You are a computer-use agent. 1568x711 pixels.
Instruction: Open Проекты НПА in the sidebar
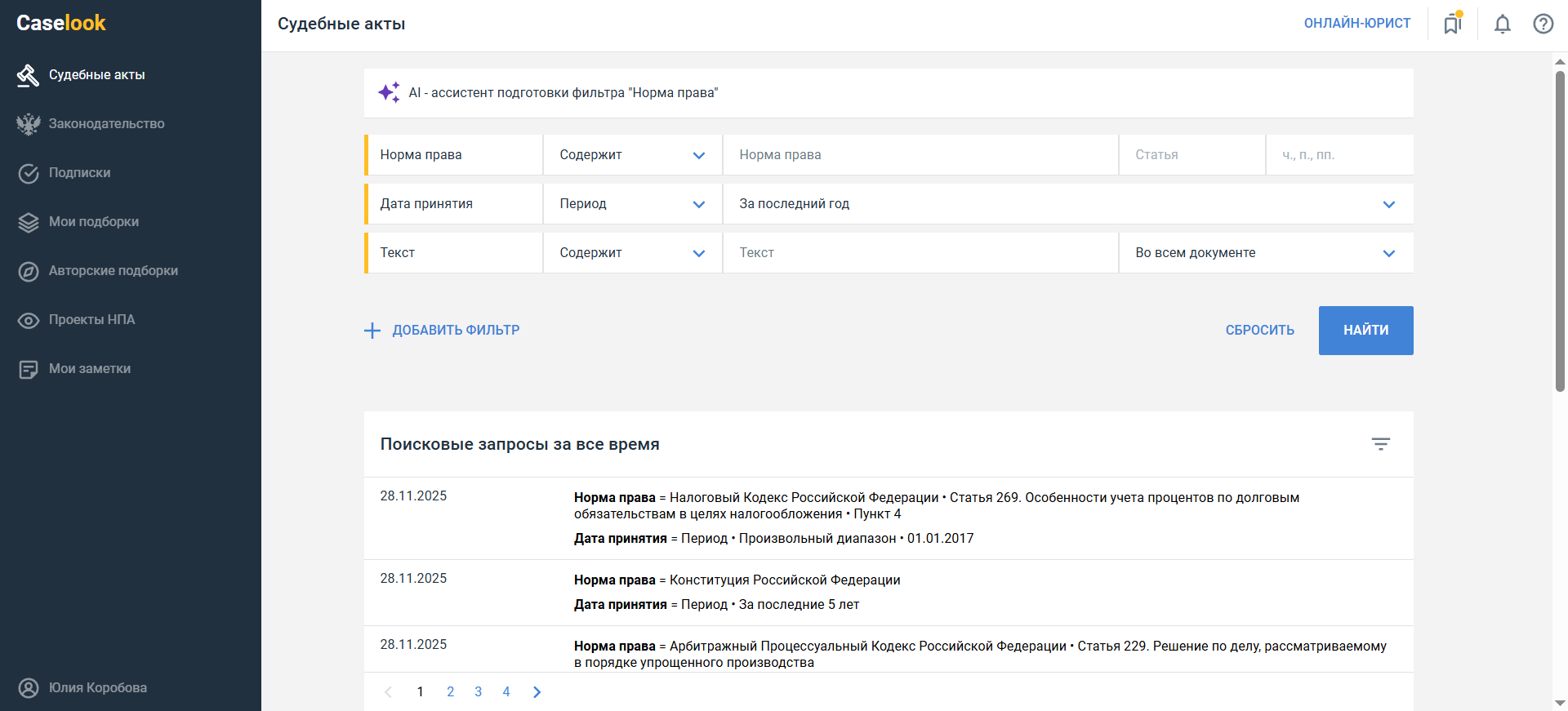click(x=91, y=320)
